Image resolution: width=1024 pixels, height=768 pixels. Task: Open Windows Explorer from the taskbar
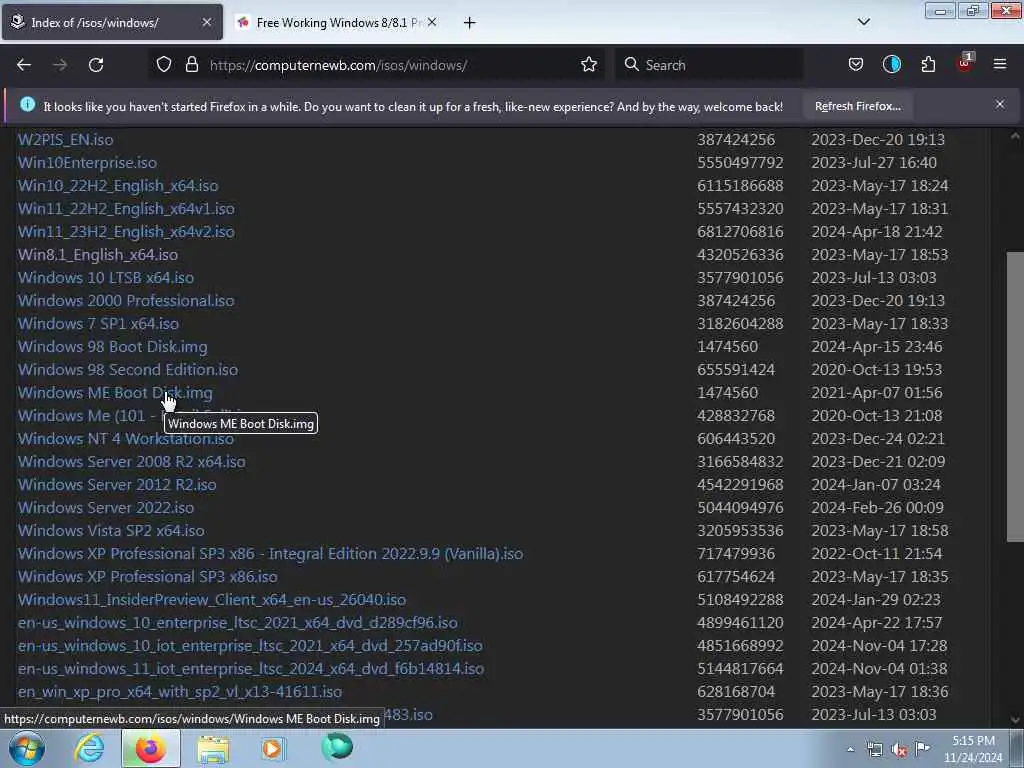213,748
